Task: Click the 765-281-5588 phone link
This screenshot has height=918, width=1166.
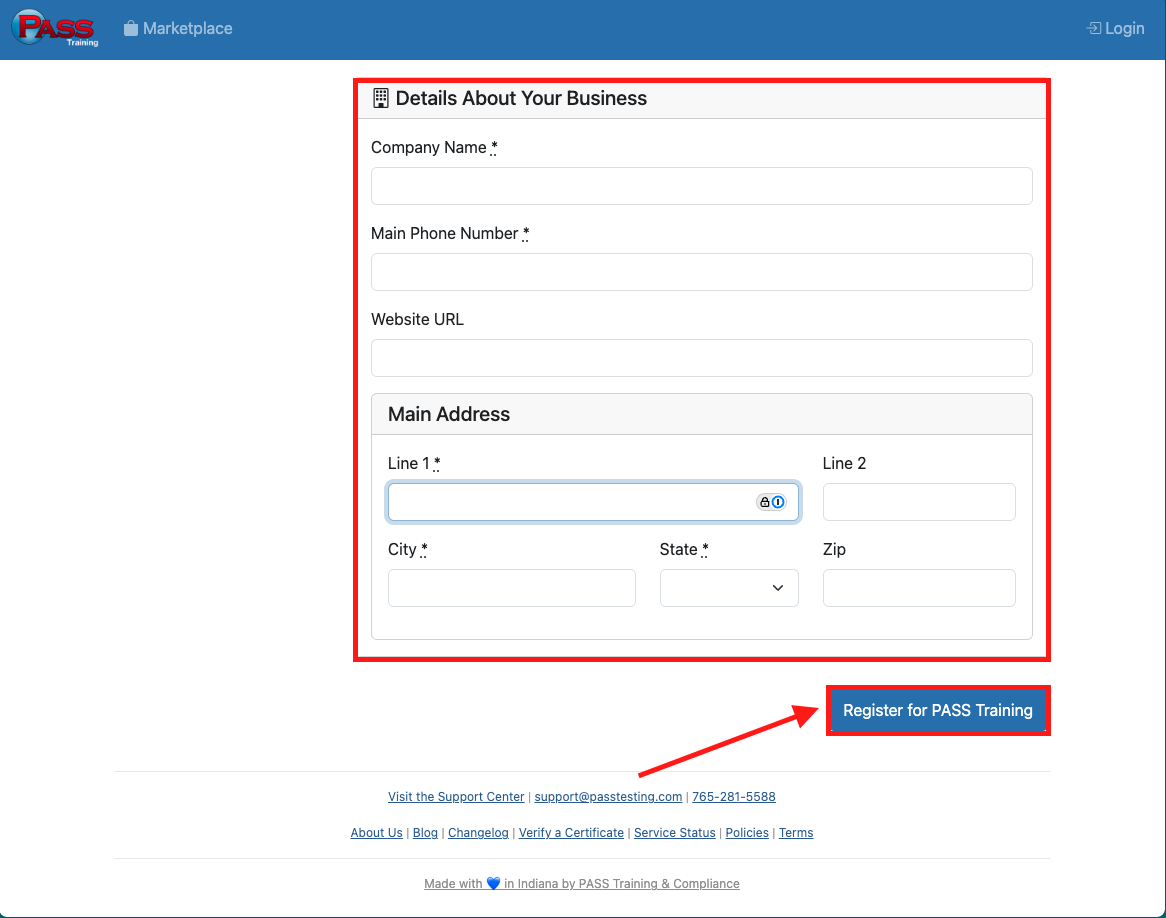Action: (733, 797)
